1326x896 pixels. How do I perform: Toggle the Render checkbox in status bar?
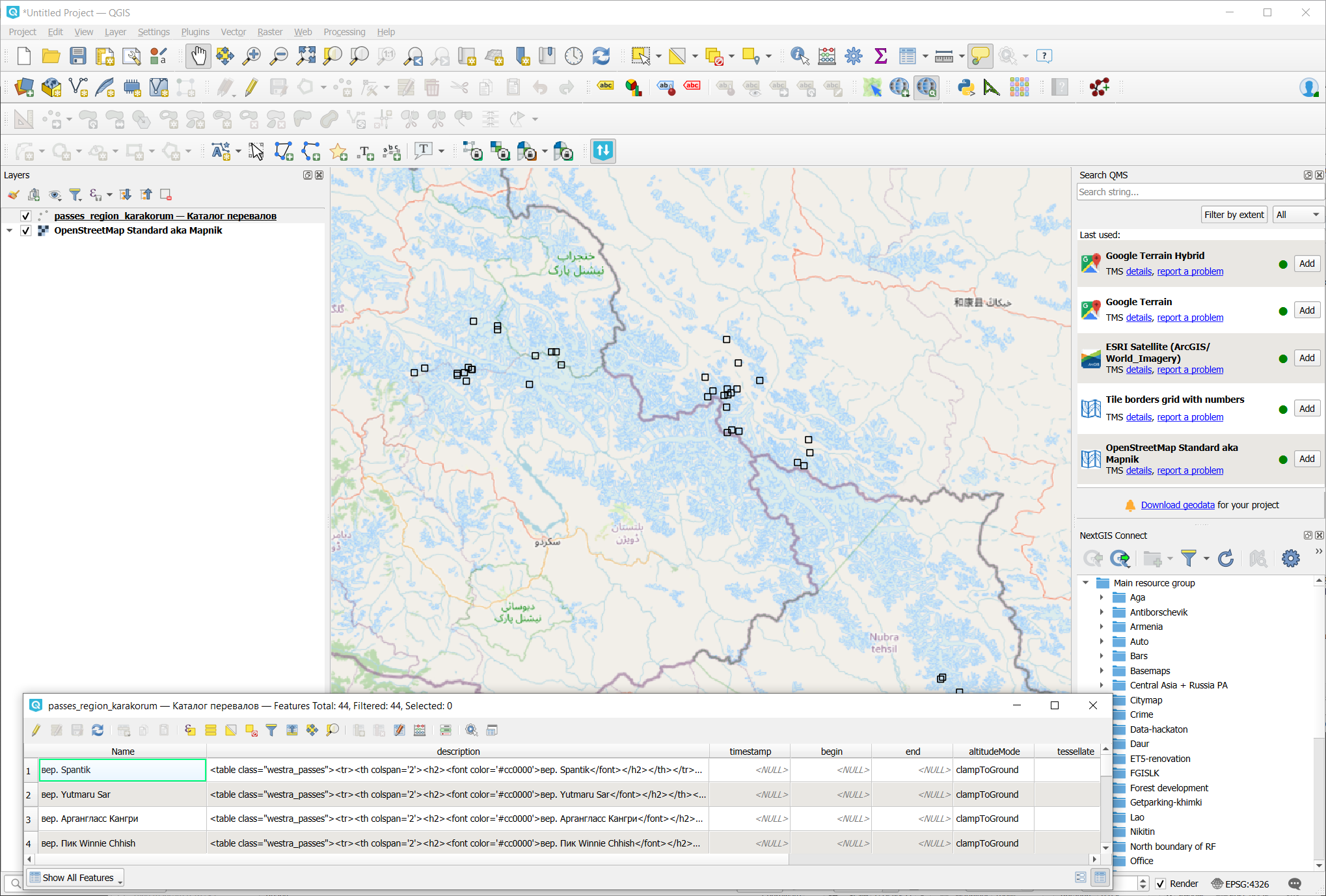pos(1161,884)
